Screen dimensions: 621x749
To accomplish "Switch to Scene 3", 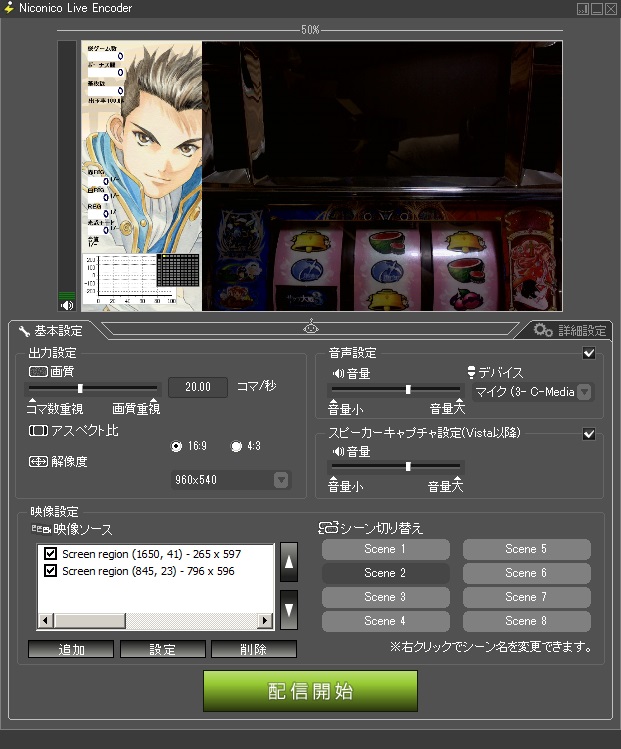I will click(385, 597).
